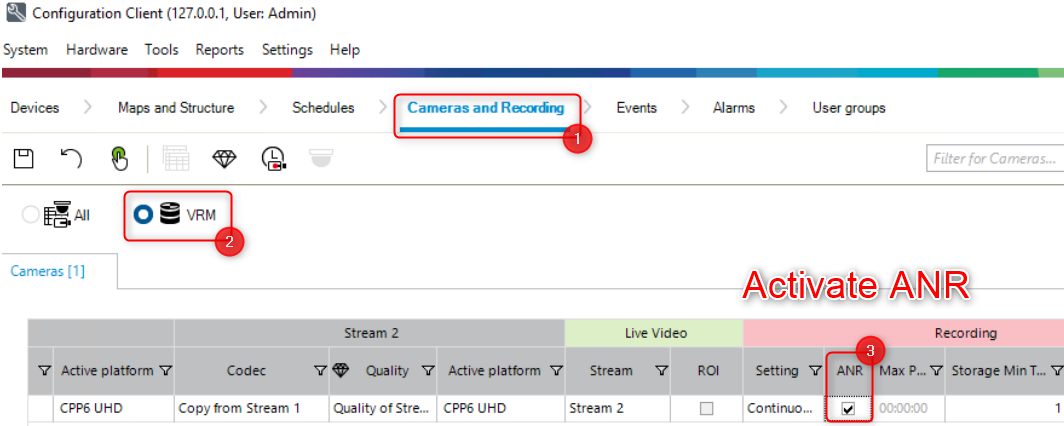Open the Hardware menu
1064x426 pixels.
[96, 50]
